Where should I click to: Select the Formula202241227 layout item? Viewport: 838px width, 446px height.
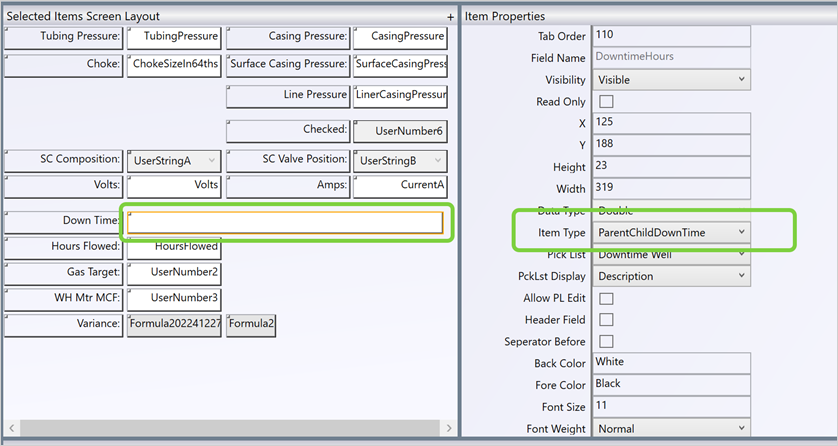(173, 324)
